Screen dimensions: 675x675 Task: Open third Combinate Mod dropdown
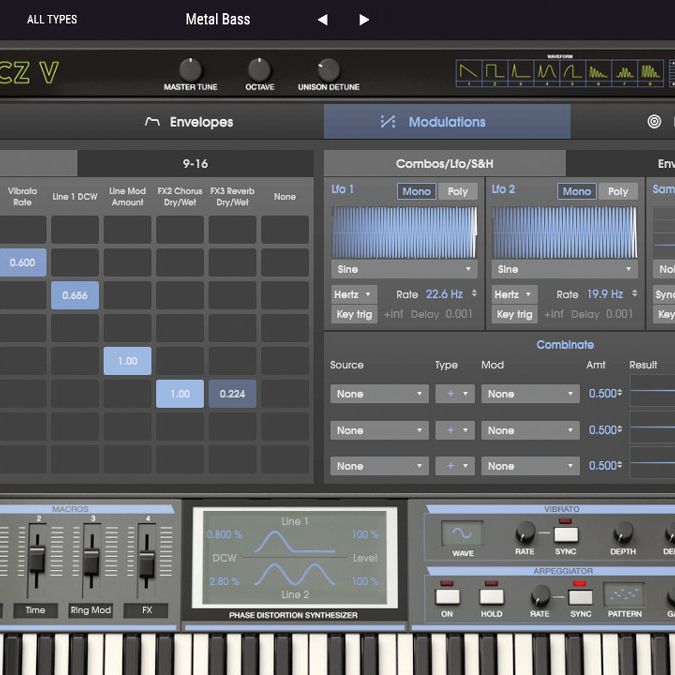pos(530,466)
